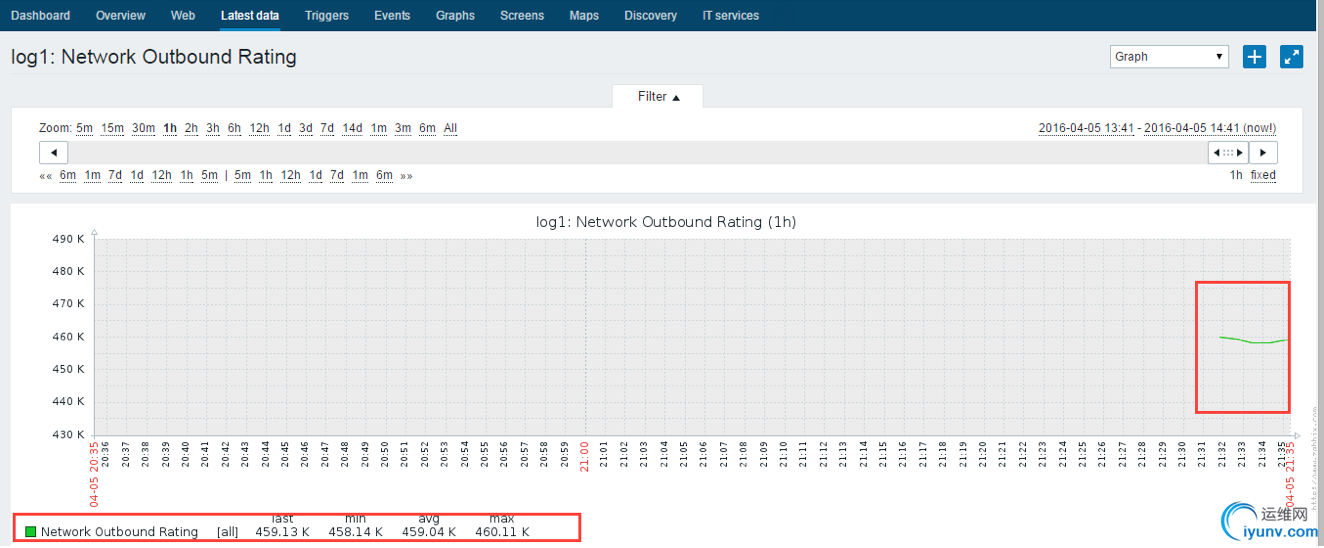
Task: Toggle the fixed period link
Action: tap(1263, 175)
